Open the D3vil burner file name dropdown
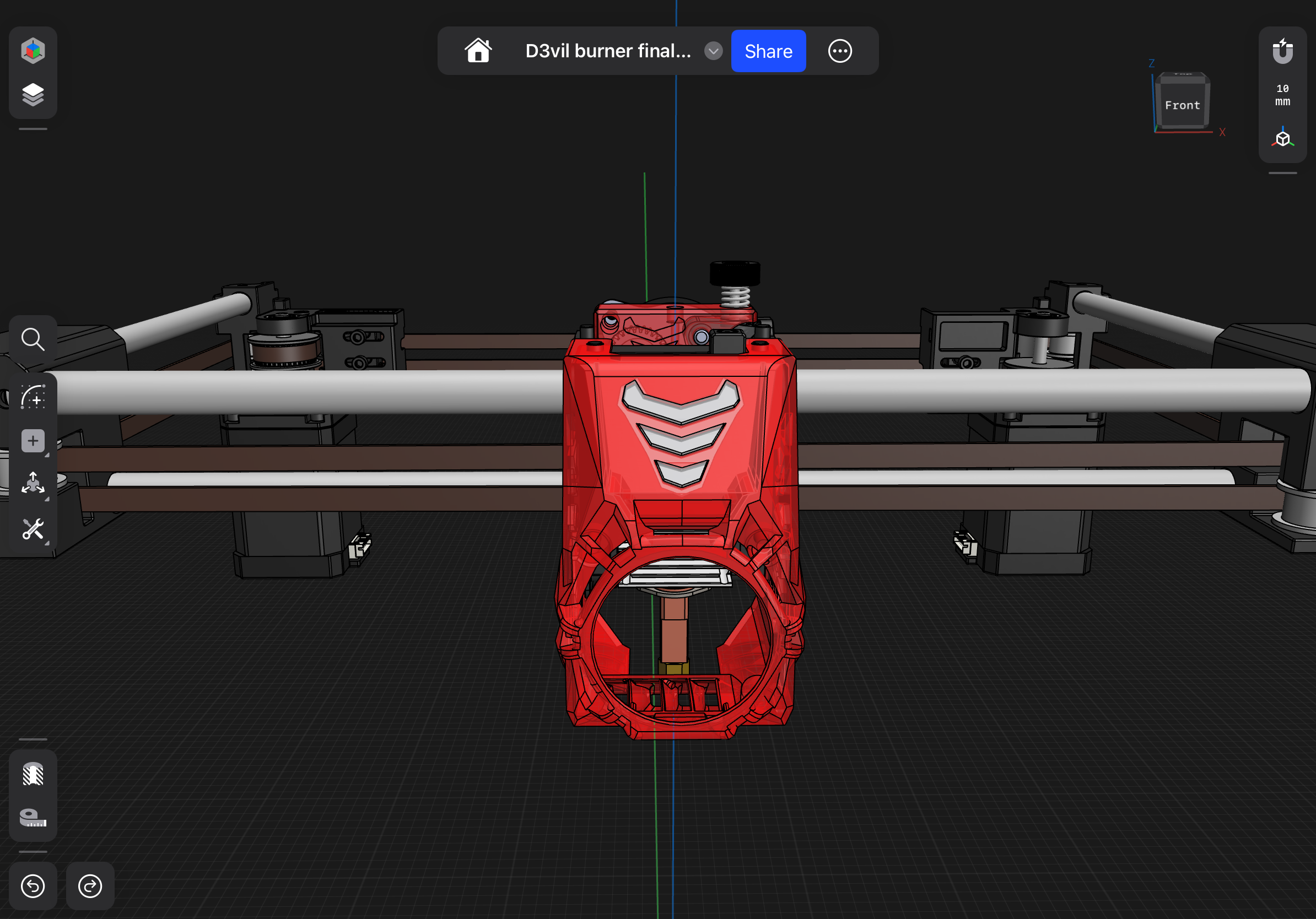1316x919 pixels. [713, 51]
